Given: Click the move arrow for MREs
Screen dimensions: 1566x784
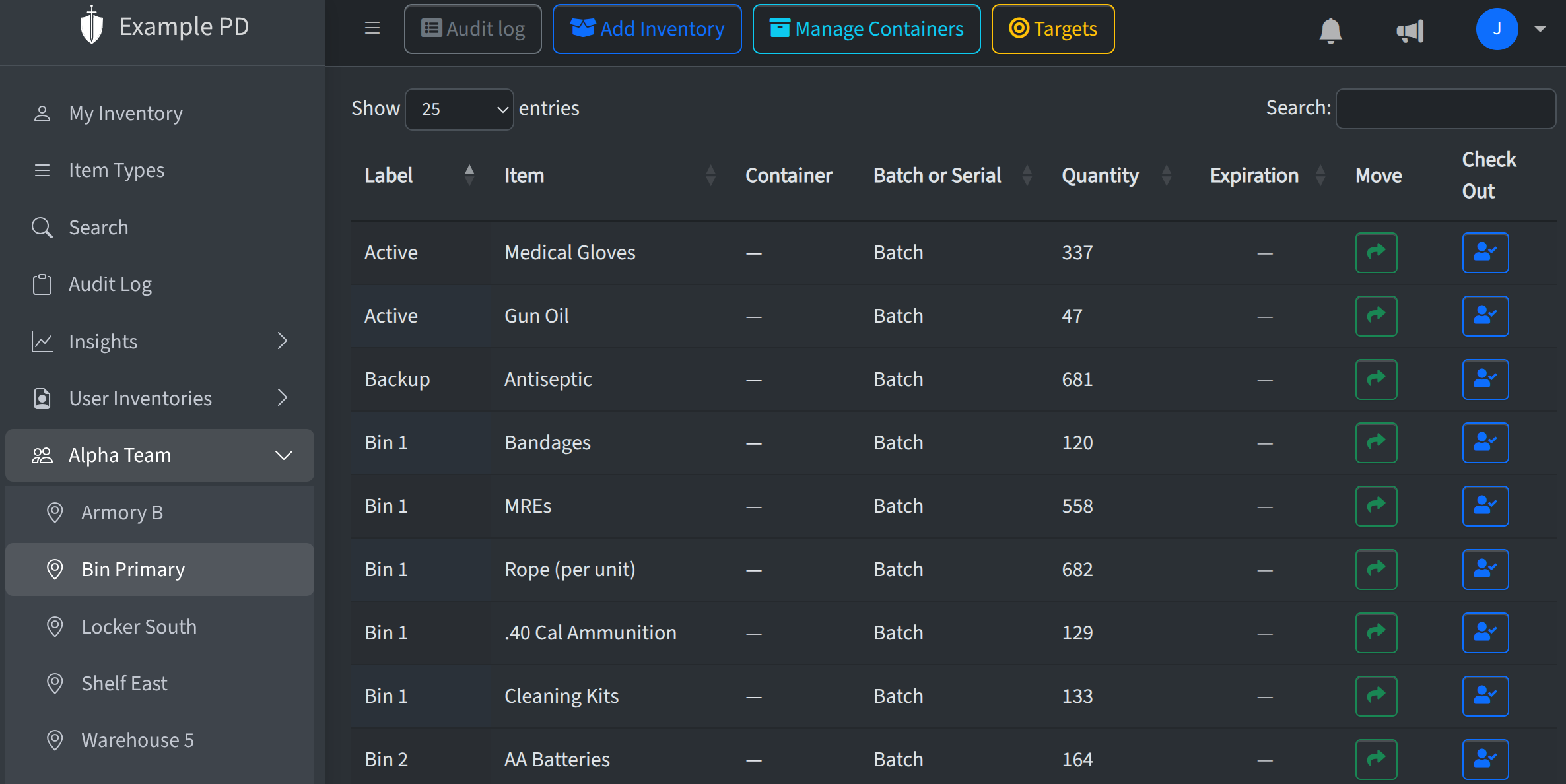Looking at the screenshot, I should 1376,506.
